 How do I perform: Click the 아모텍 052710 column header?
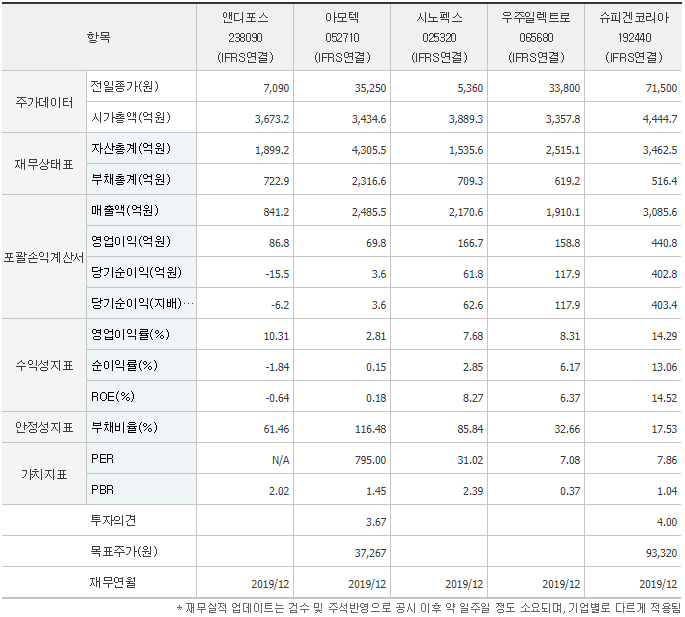[x=342, y=37]
